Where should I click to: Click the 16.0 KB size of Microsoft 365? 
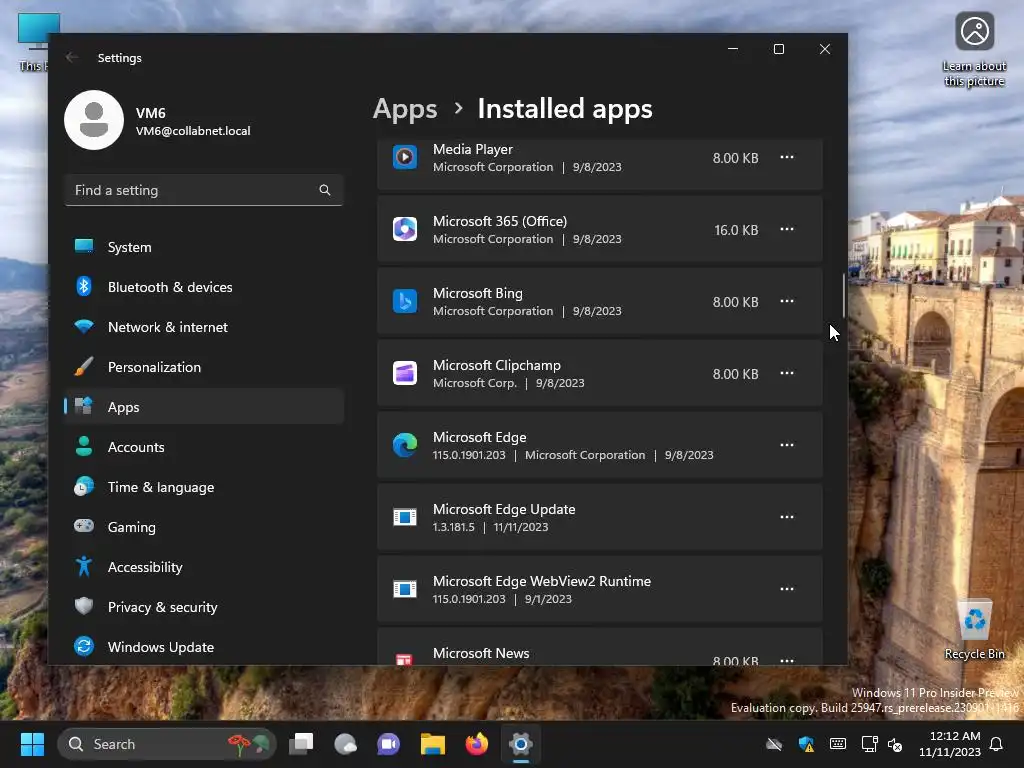pyautogui.click(x=736, y=230)
